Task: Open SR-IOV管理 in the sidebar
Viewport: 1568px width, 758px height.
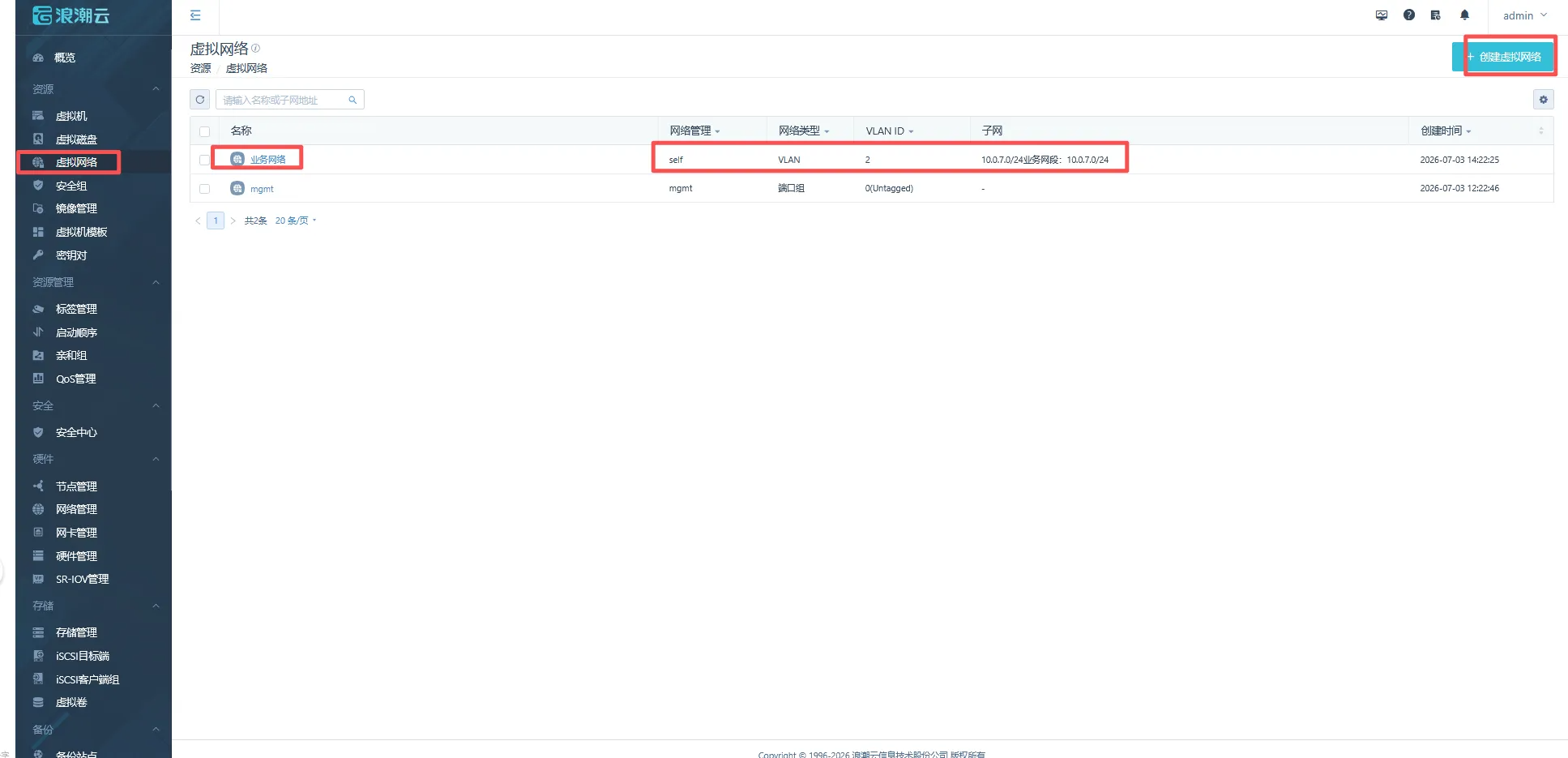Action: coord(82,579)
